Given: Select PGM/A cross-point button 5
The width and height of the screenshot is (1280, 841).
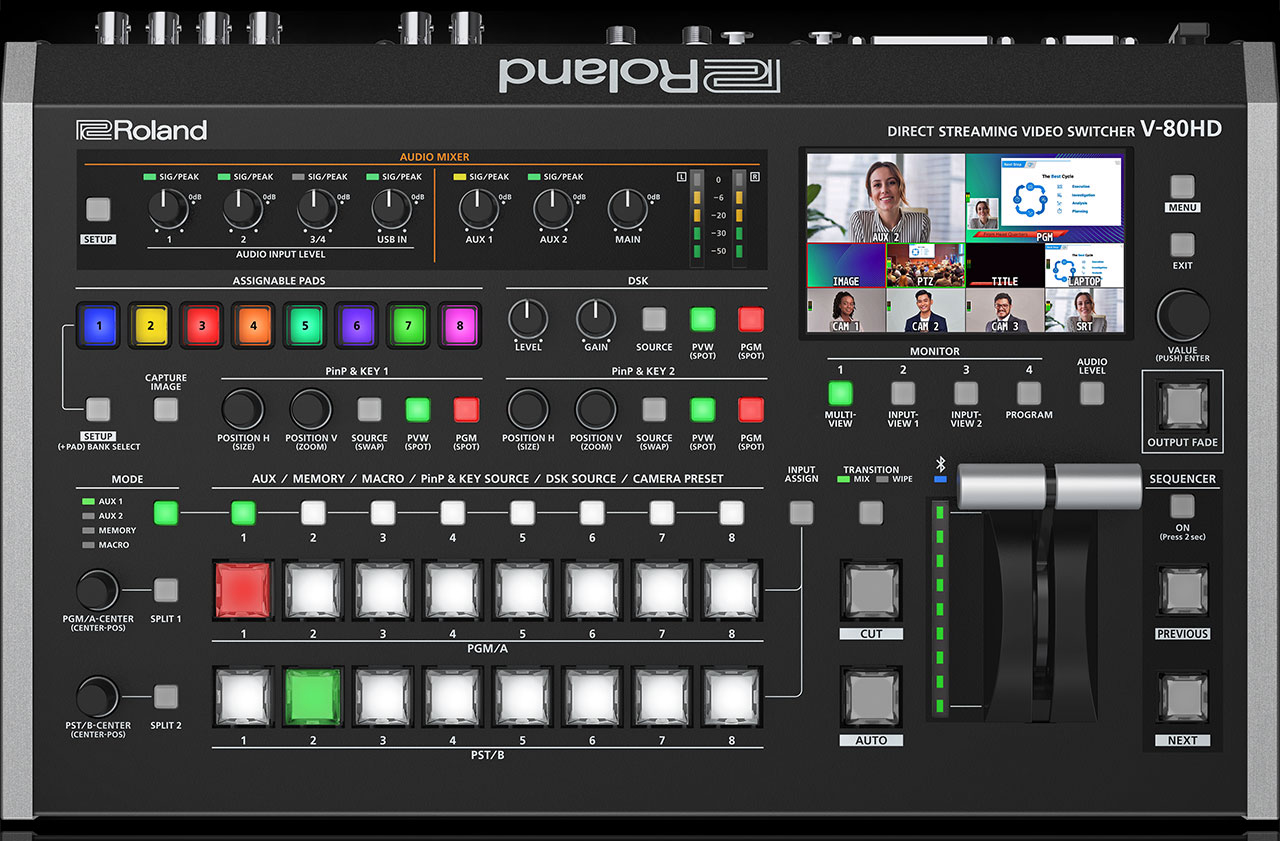Looking at the screenshot, I should click(522, 590).
